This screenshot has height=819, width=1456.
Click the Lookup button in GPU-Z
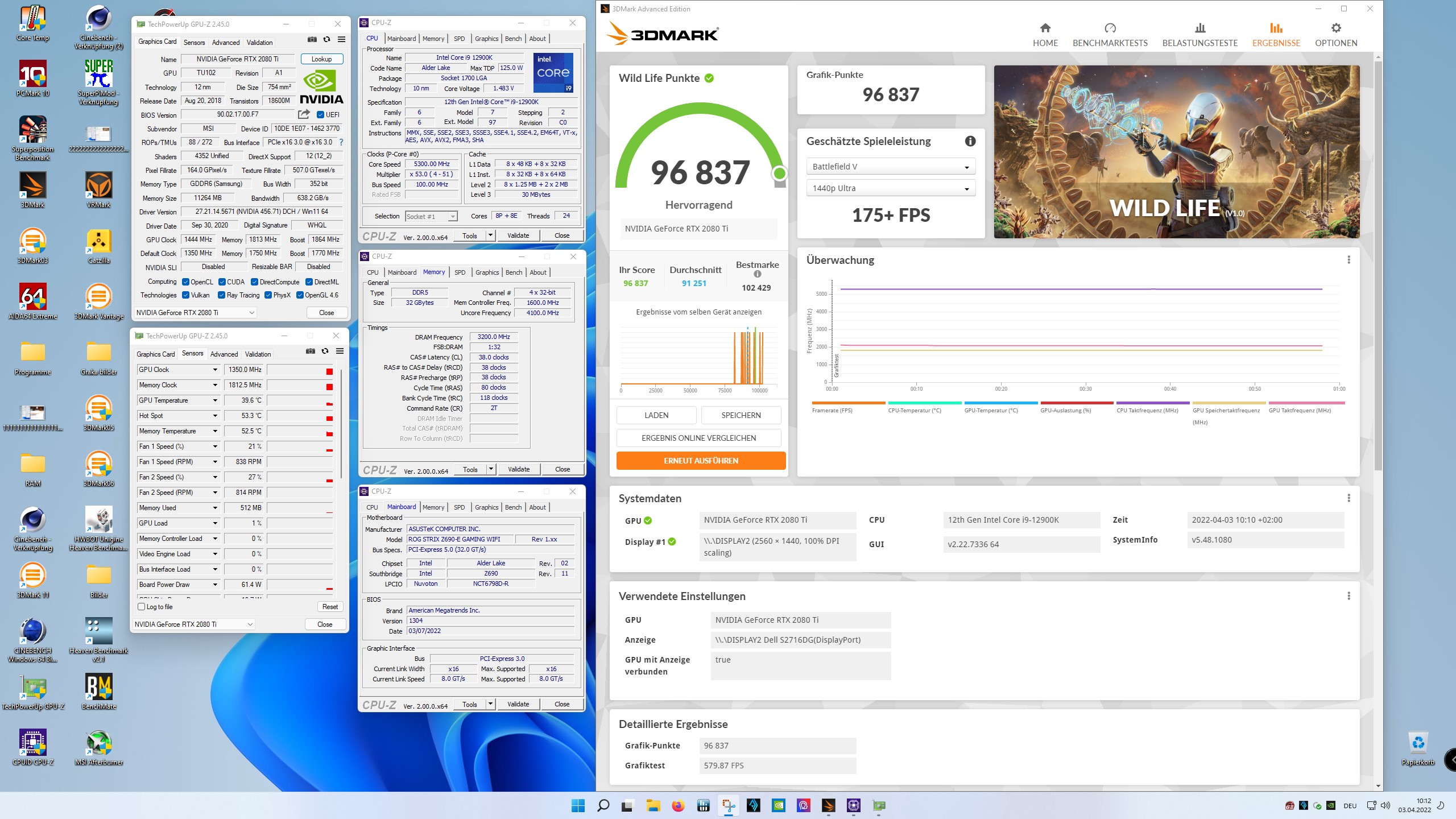tap(321, 59)
